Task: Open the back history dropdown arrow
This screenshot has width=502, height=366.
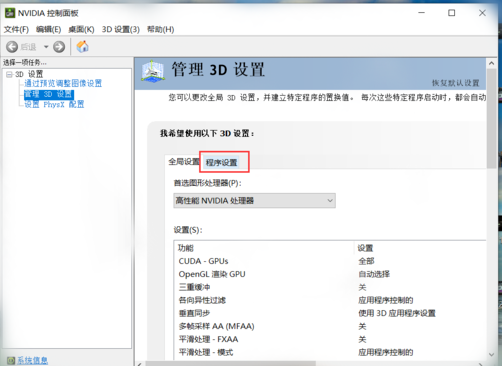Action: (x=46, y=47)
